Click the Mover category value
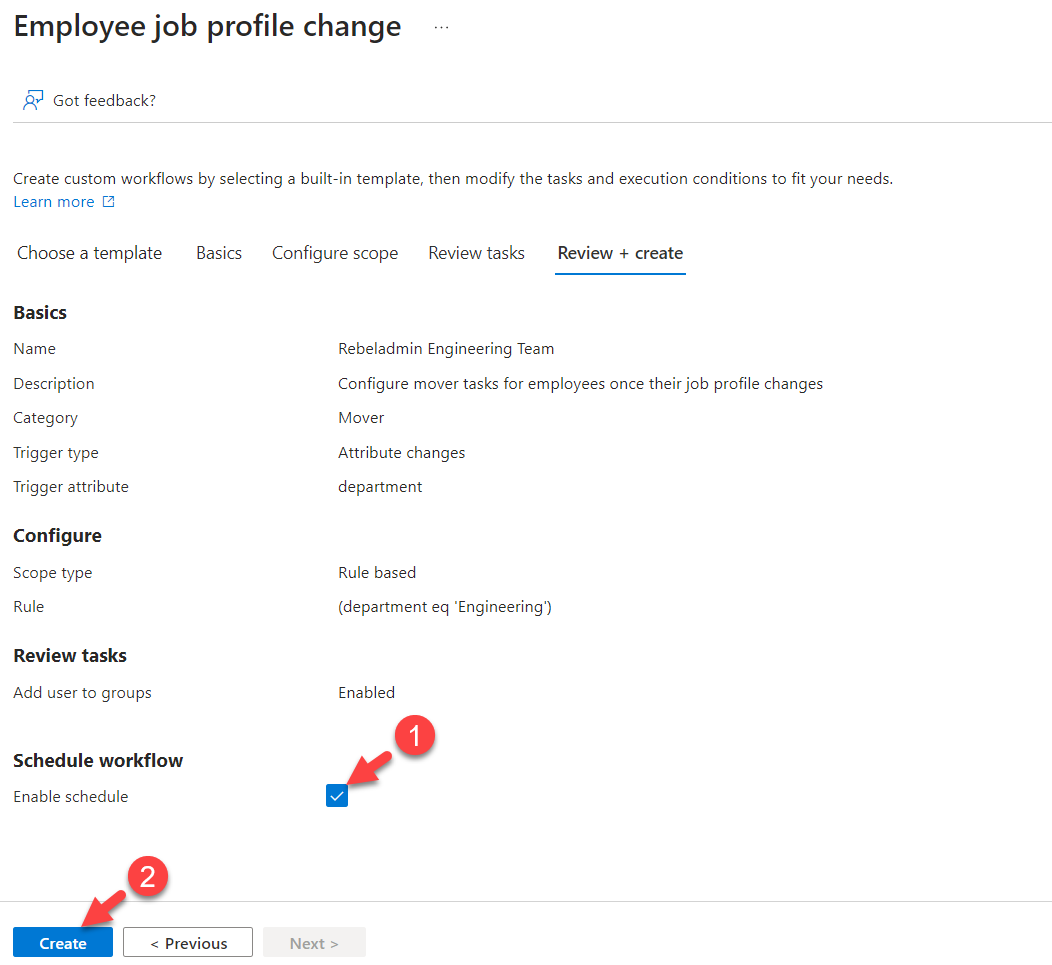Image resolution: width=1052 pixels, height=965 pixels. [361, 417]
